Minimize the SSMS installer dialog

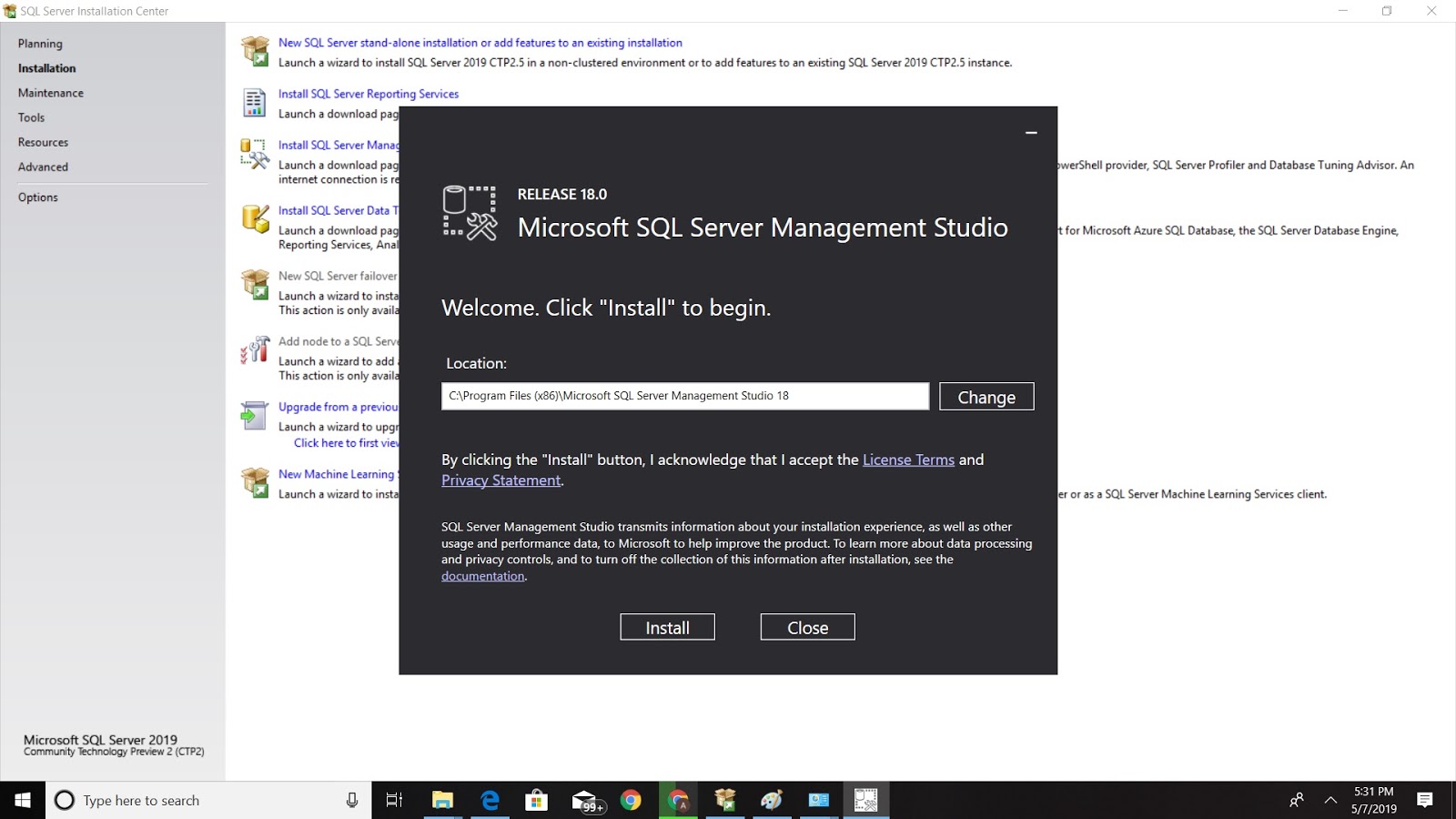pyautogui.click(x=1031, y=133)
